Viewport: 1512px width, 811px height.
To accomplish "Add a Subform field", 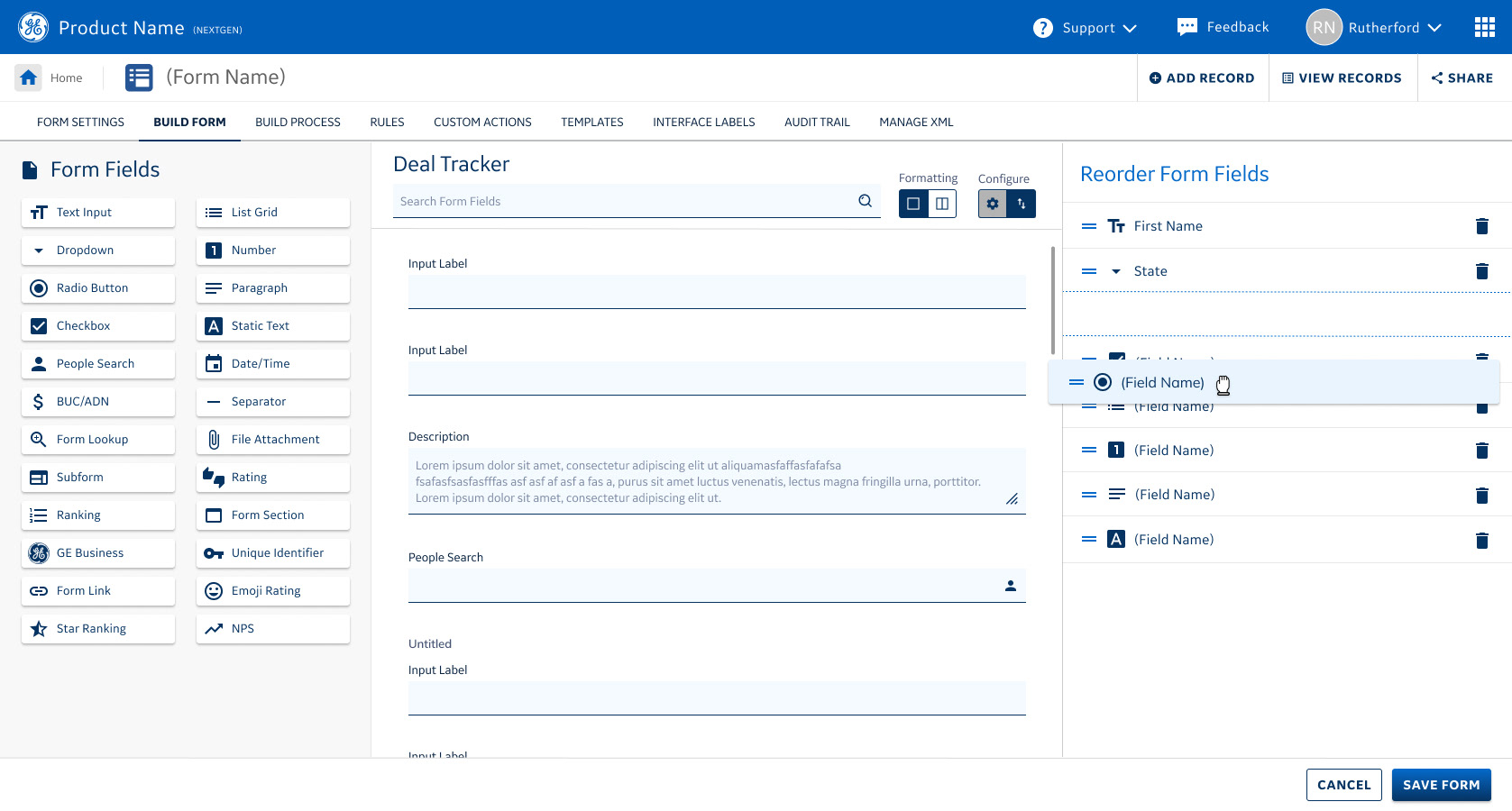I will [98, 478].
